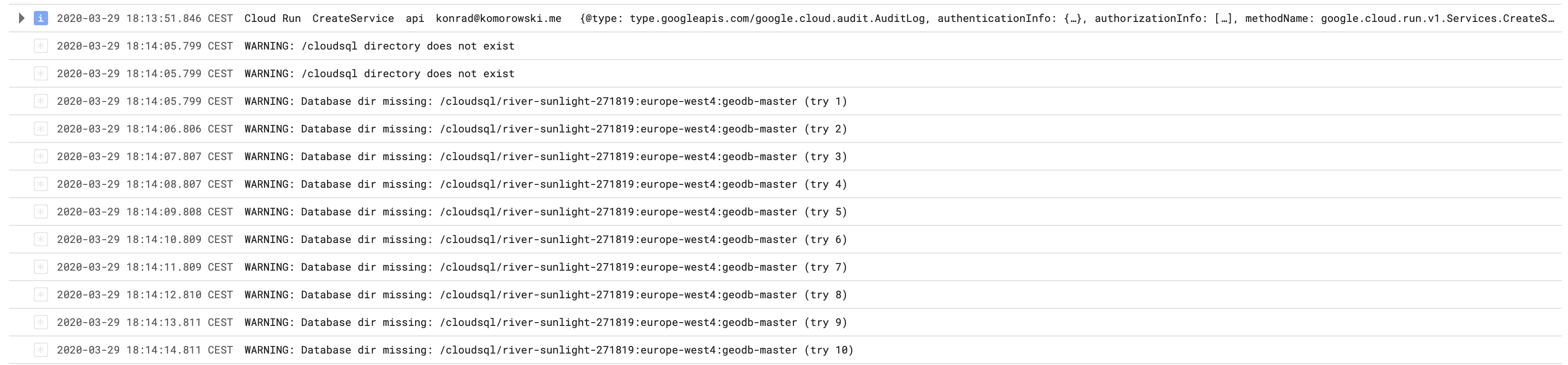Expand the CreateService audit log entry
Image resolution: width=1568 pixels, height=365 pixels.
[x=21, y=18]
